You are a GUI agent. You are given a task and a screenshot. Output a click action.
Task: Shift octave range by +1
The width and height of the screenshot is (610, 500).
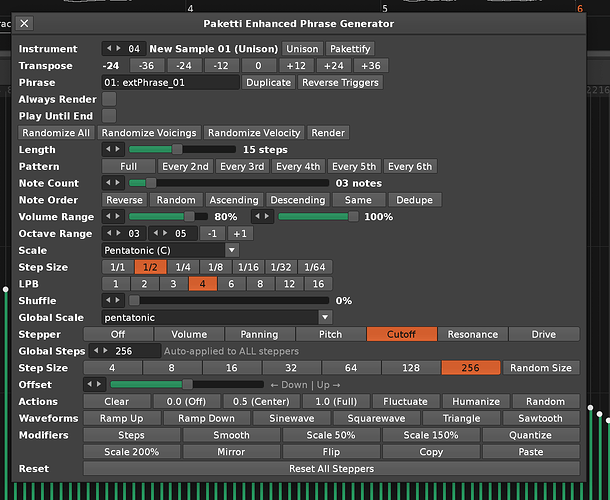coord(240,233)
